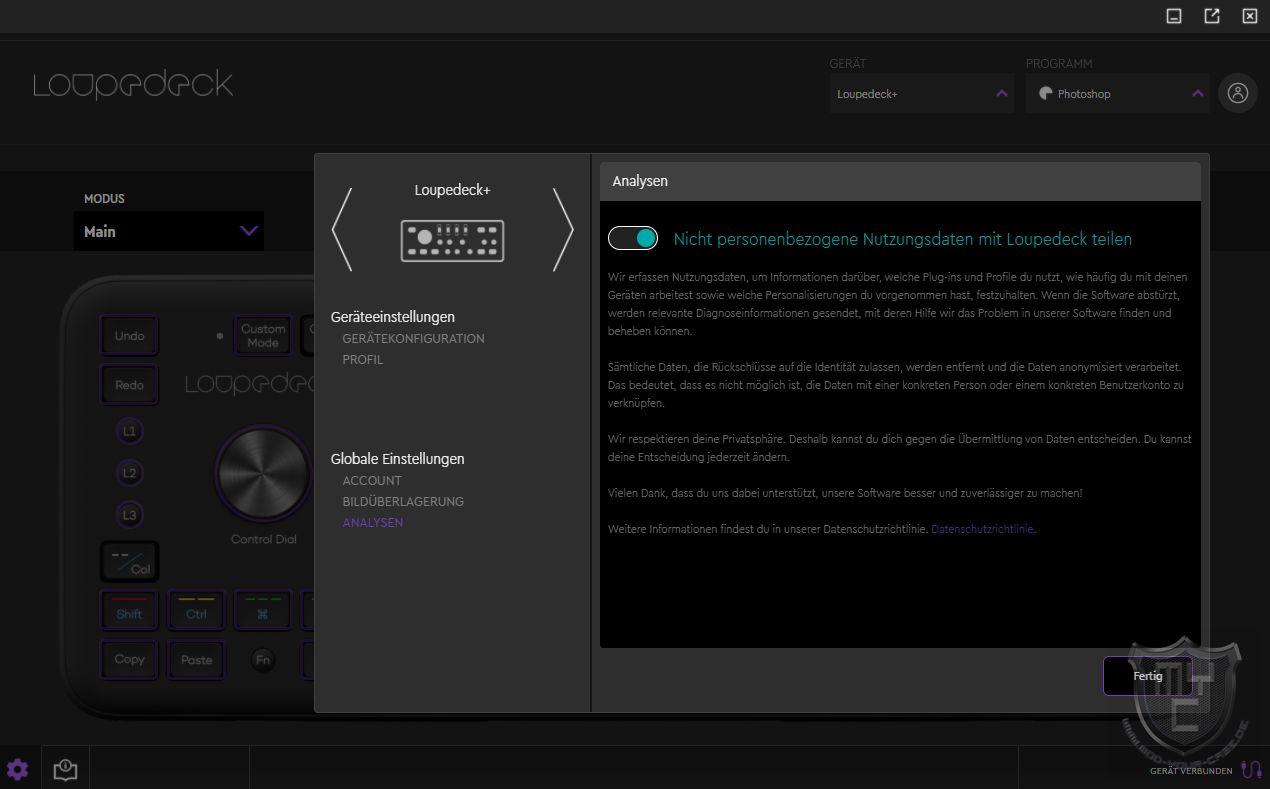Click the Loupedeck+ title above device image

click(453, 190)
